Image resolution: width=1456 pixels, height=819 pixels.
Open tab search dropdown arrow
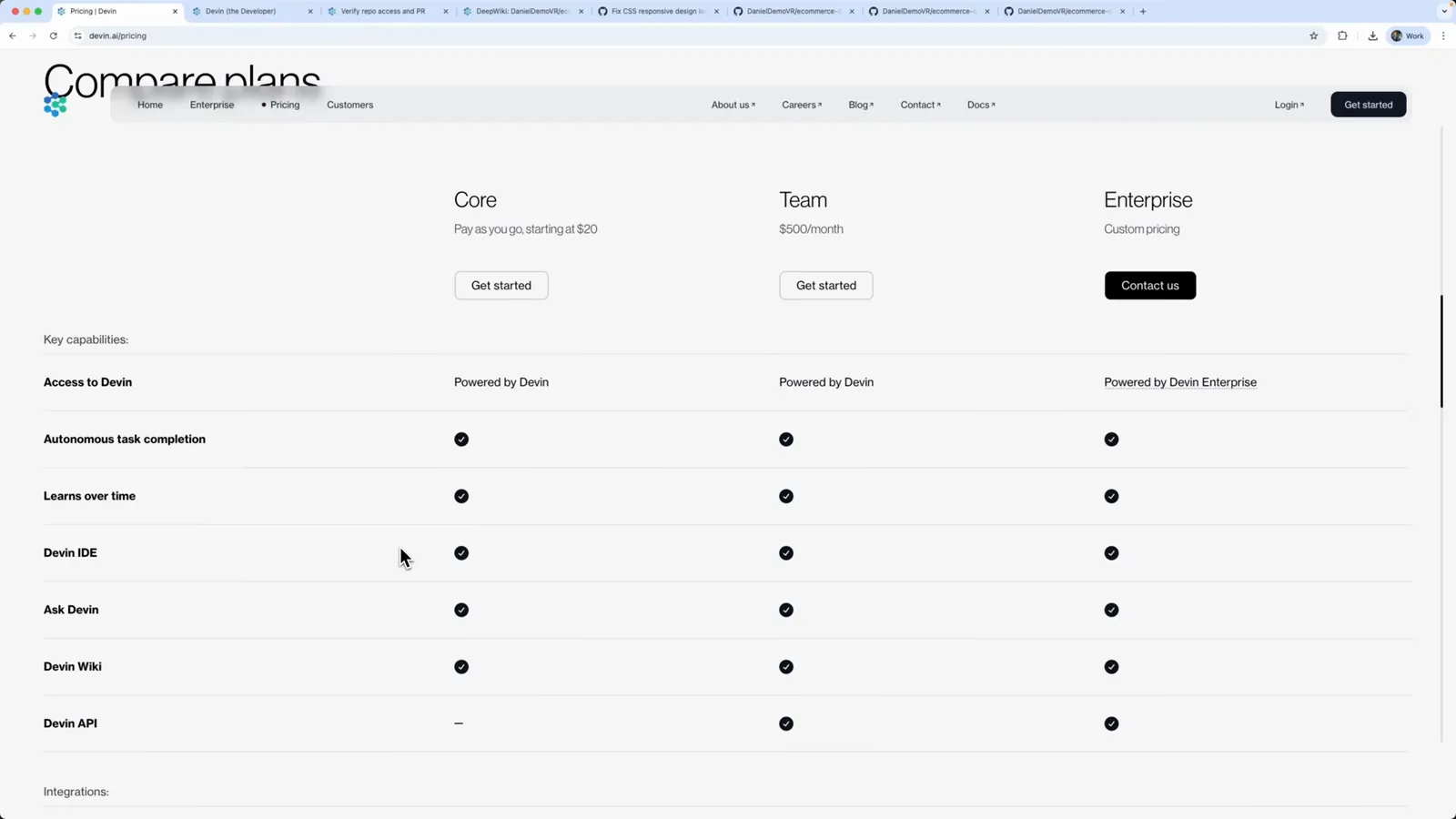coord(1444,11)
